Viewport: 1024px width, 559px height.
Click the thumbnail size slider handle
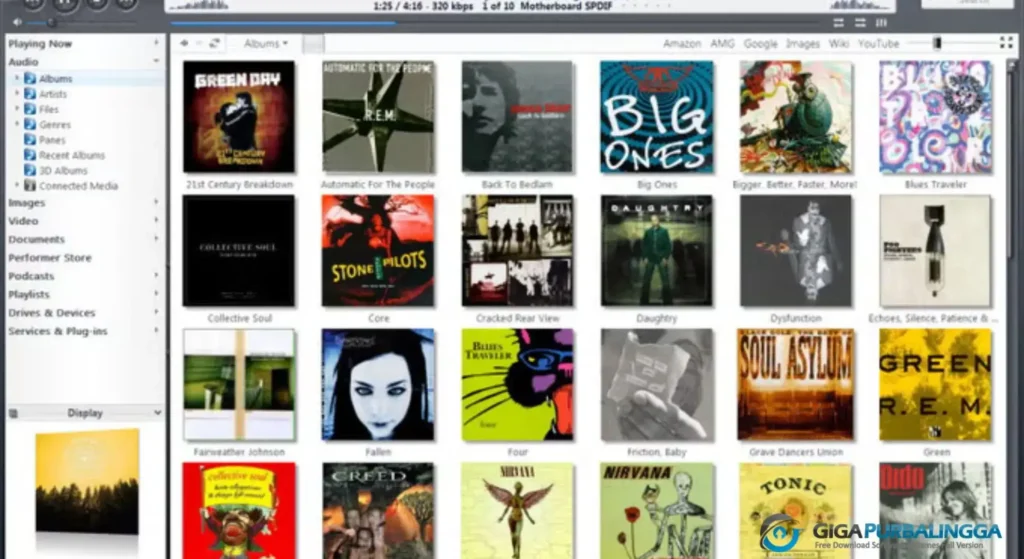(937, 43)
